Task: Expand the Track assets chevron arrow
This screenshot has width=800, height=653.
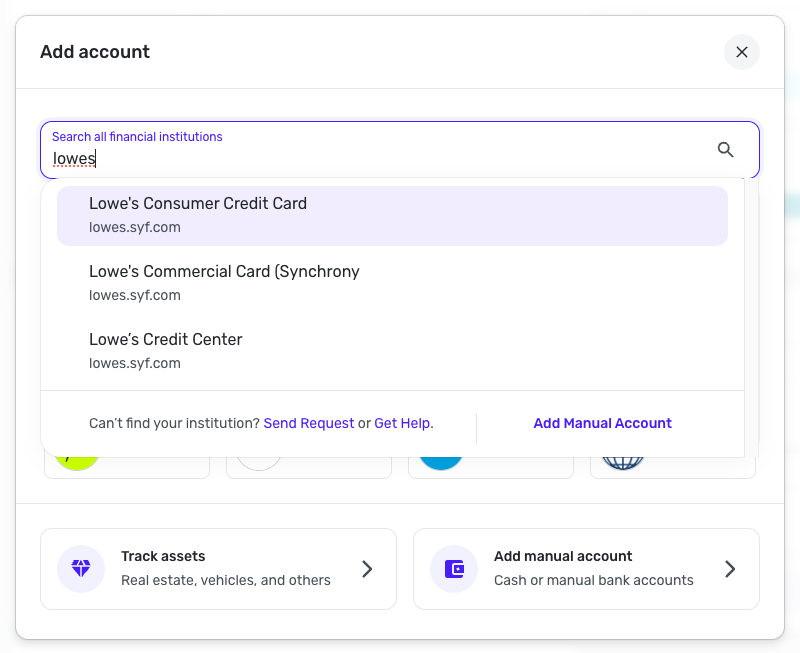Action: (367, 569)
